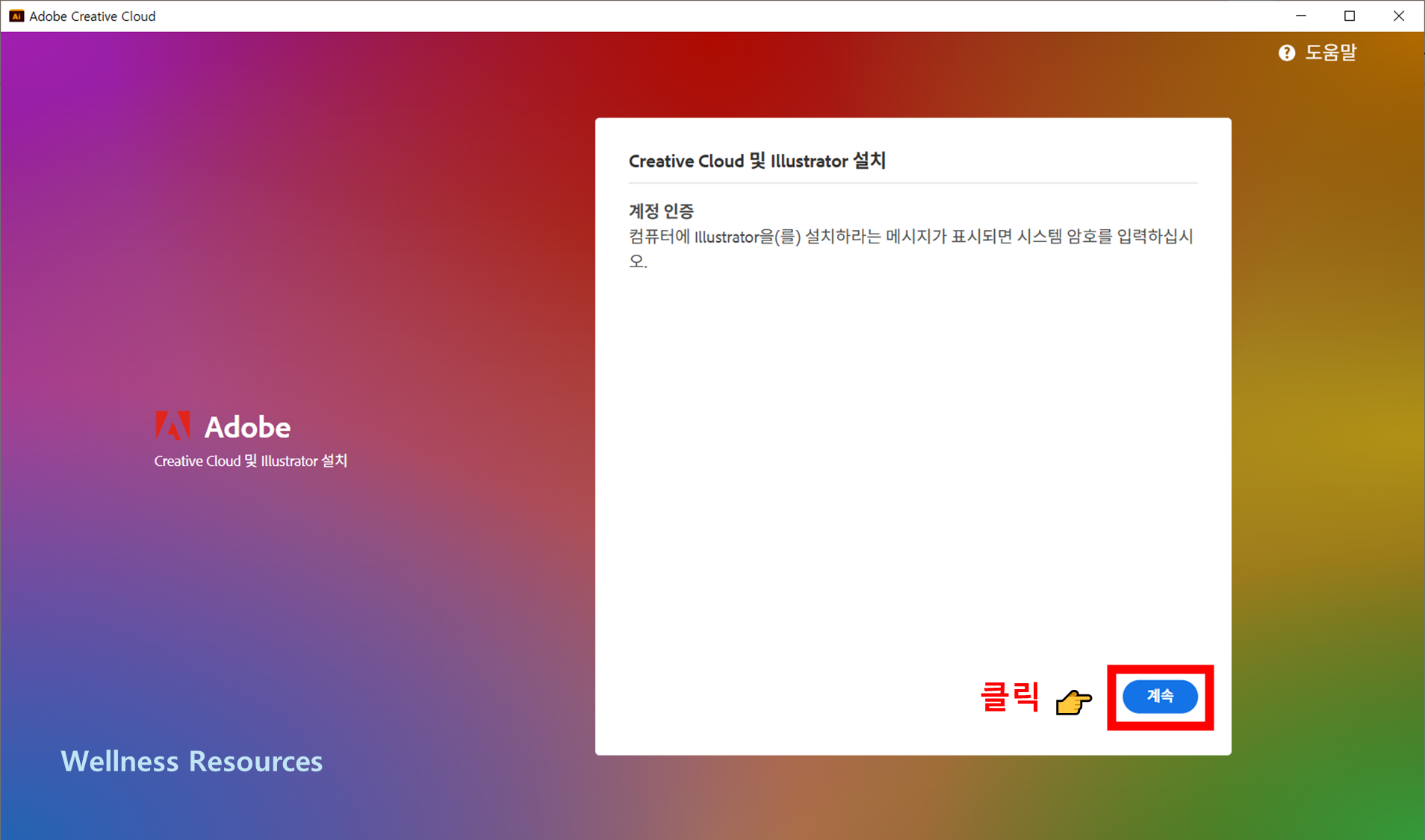Click the Creative Cloud 및 Illustrator 설치 dialog title
Screen dimensions: 1425x840
click(757, 161)
